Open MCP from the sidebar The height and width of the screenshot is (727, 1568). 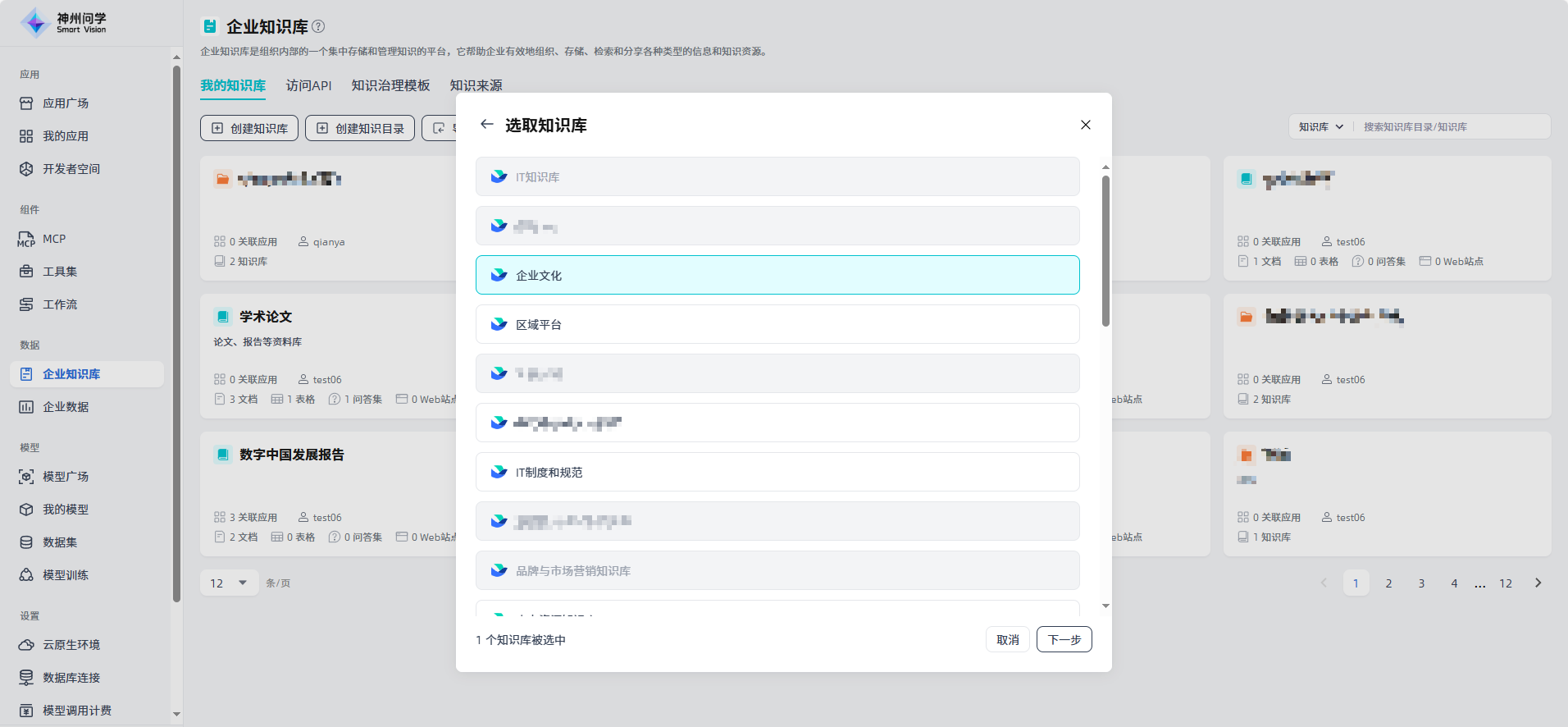[x=54, y=239]
